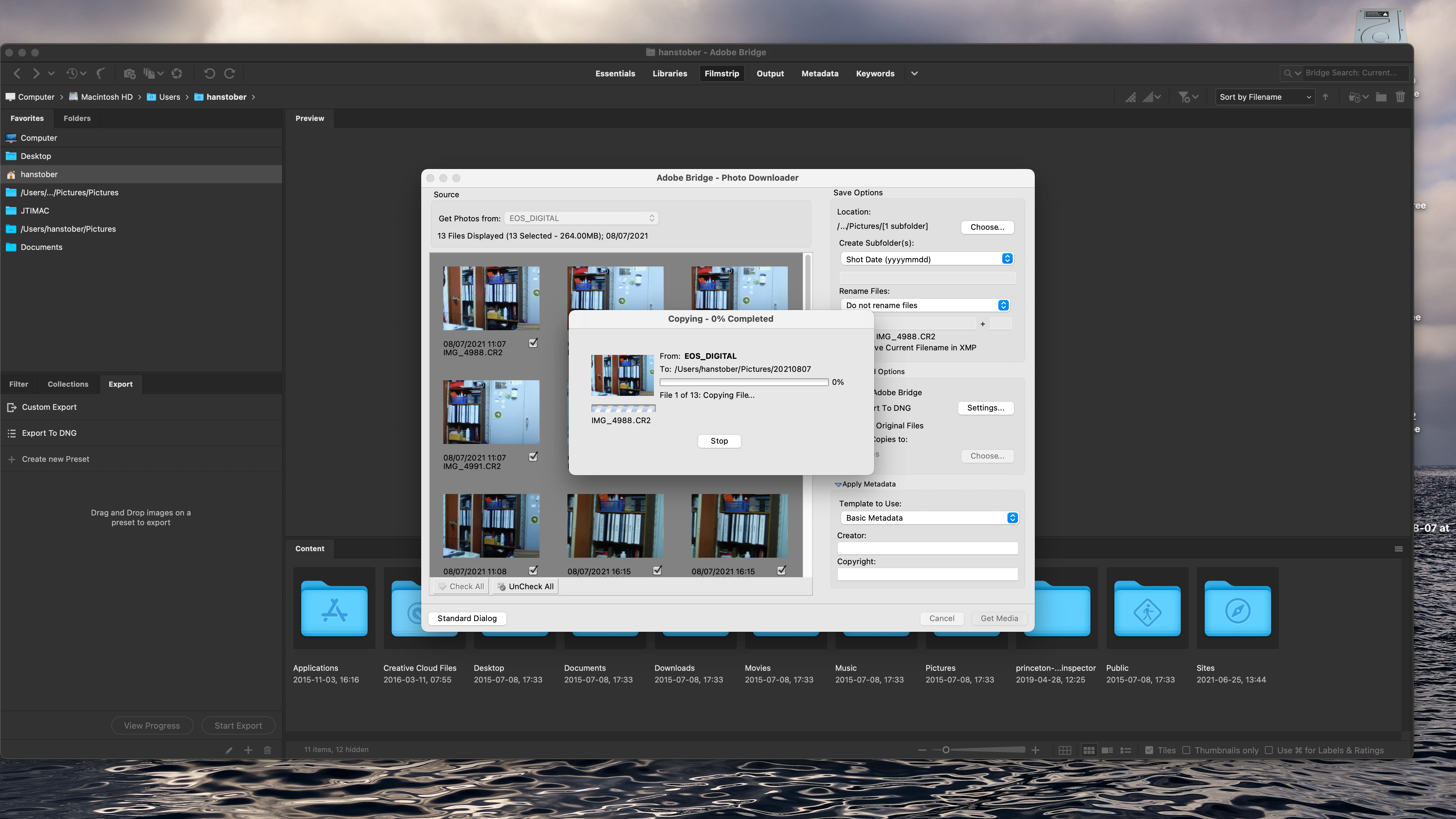
Task: Click the Open in Camera Raw aperture icon
Action: [x=177, y=73]
